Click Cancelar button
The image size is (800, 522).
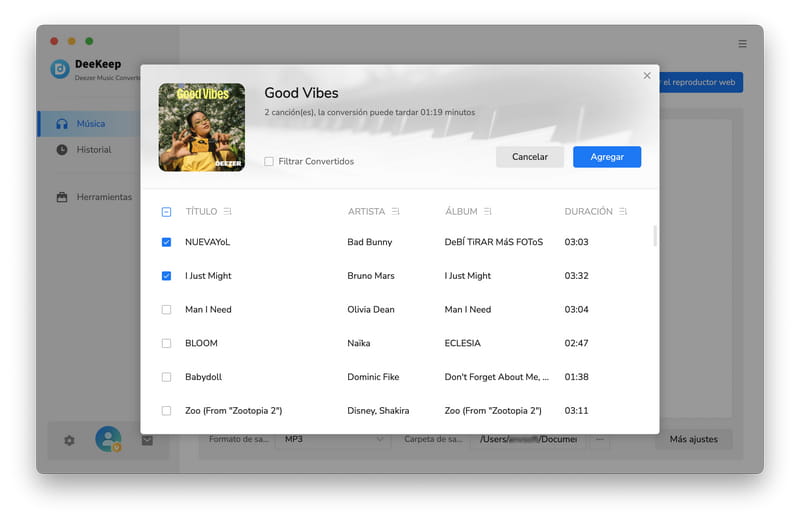click(x=530, y=157)
